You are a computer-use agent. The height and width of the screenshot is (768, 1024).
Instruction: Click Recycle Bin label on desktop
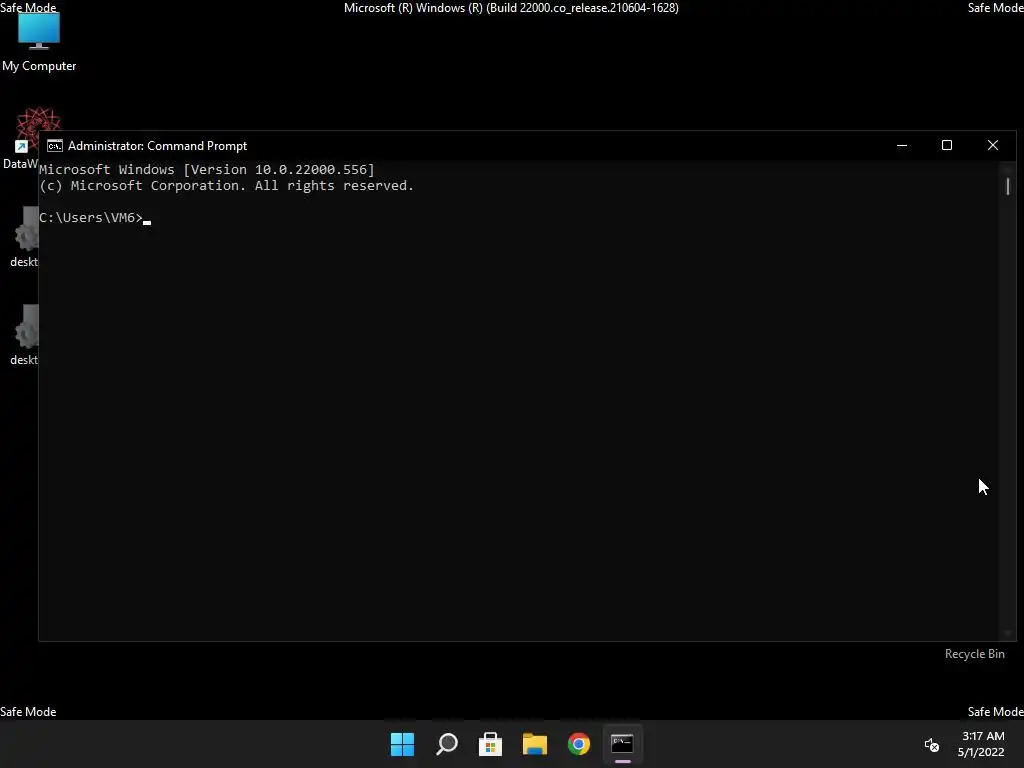click(x=974, y=654)
